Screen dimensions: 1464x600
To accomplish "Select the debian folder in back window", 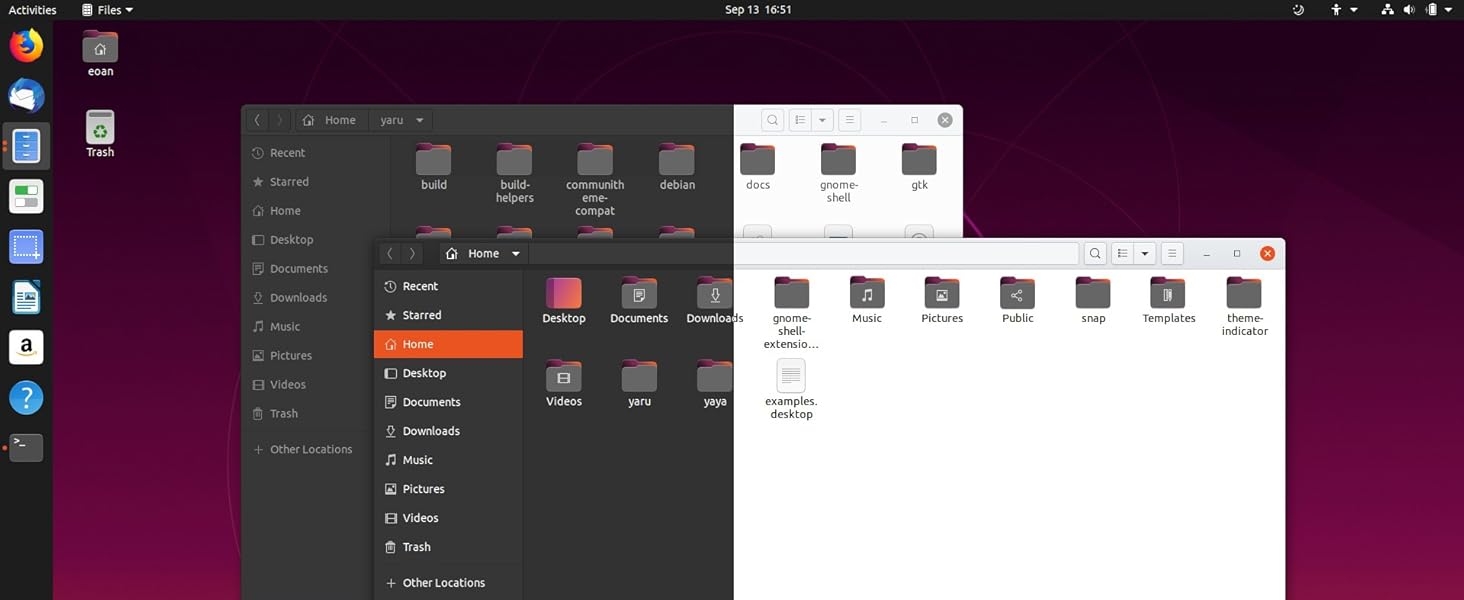I will 677,167.
